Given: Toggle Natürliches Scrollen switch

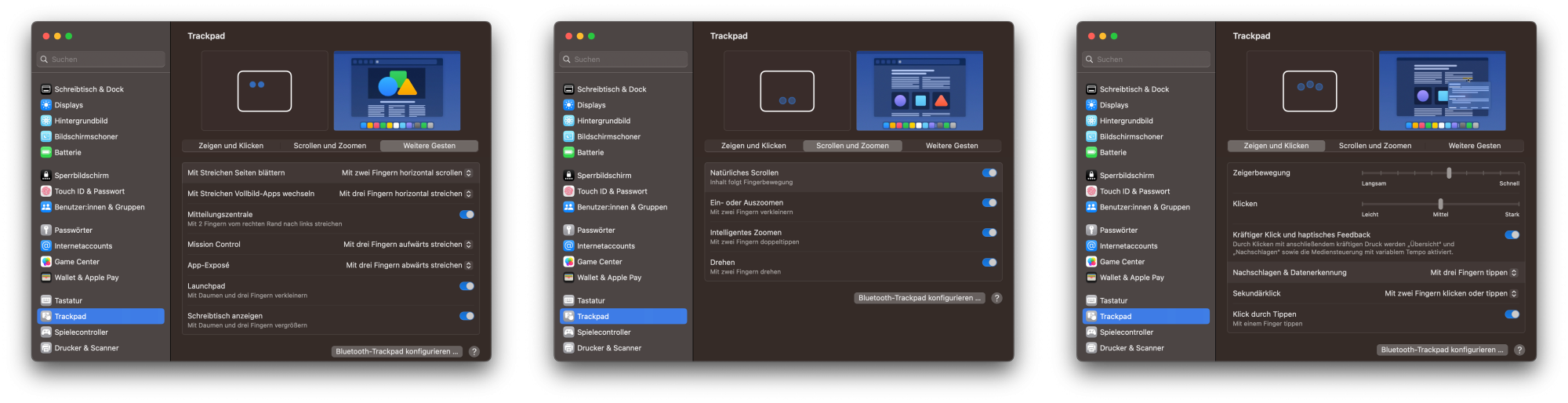Looking at the screenshot, I should point(989,172).
